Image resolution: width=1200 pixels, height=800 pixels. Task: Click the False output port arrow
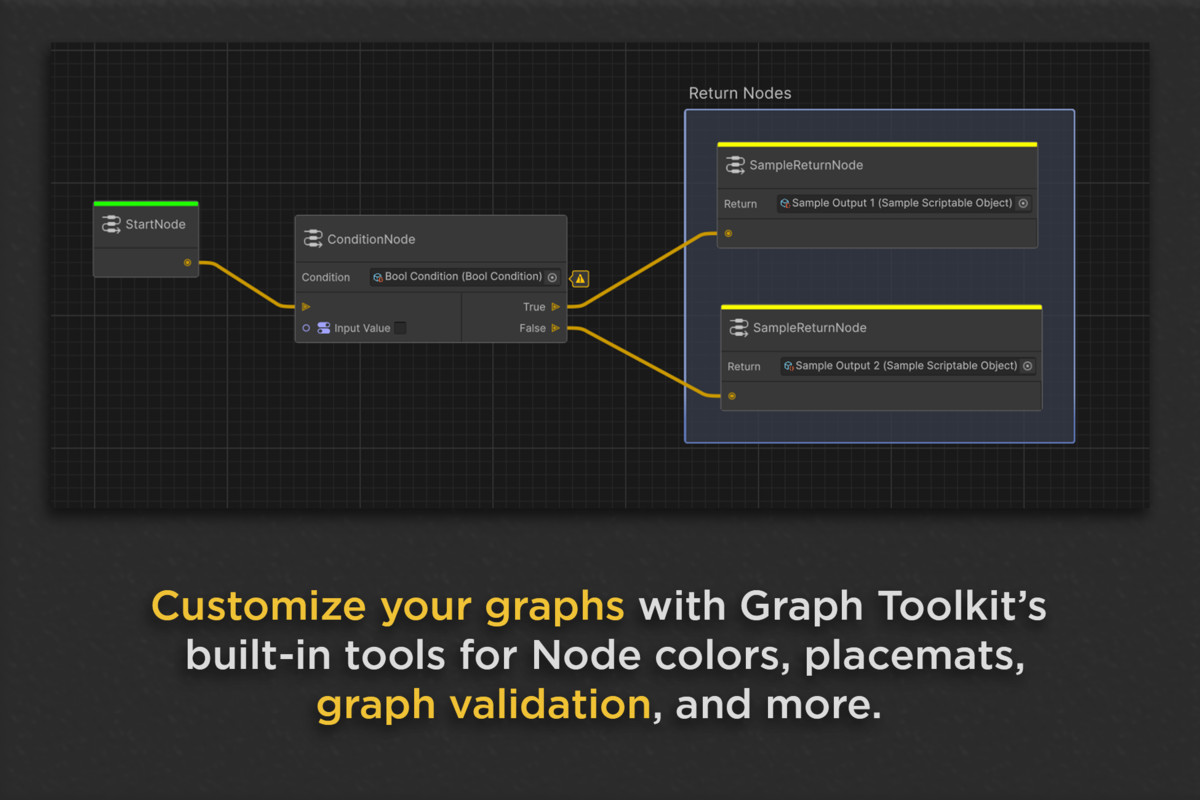point(556,328)
